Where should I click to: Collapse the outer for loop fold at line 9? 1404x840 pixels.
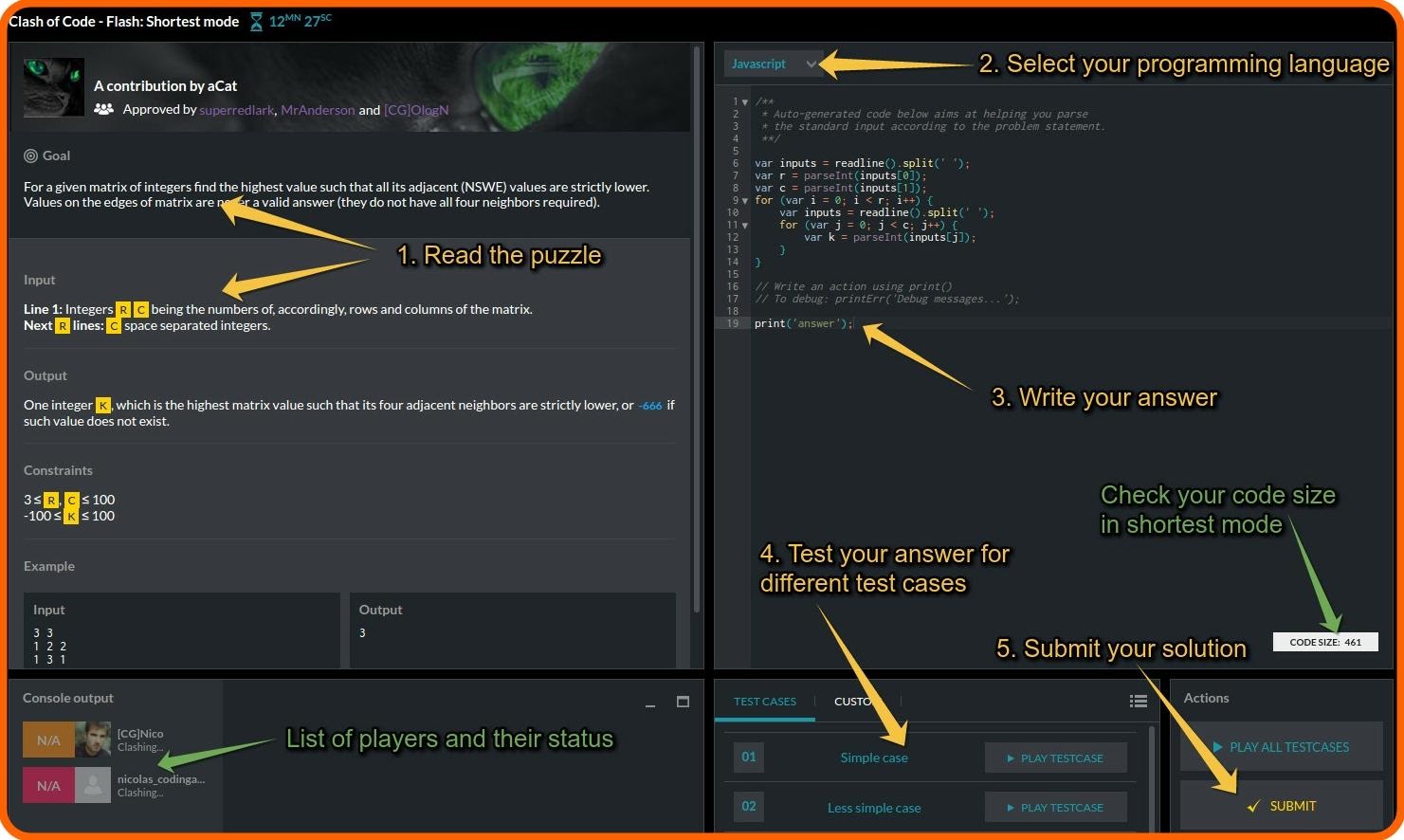point(745,201)
